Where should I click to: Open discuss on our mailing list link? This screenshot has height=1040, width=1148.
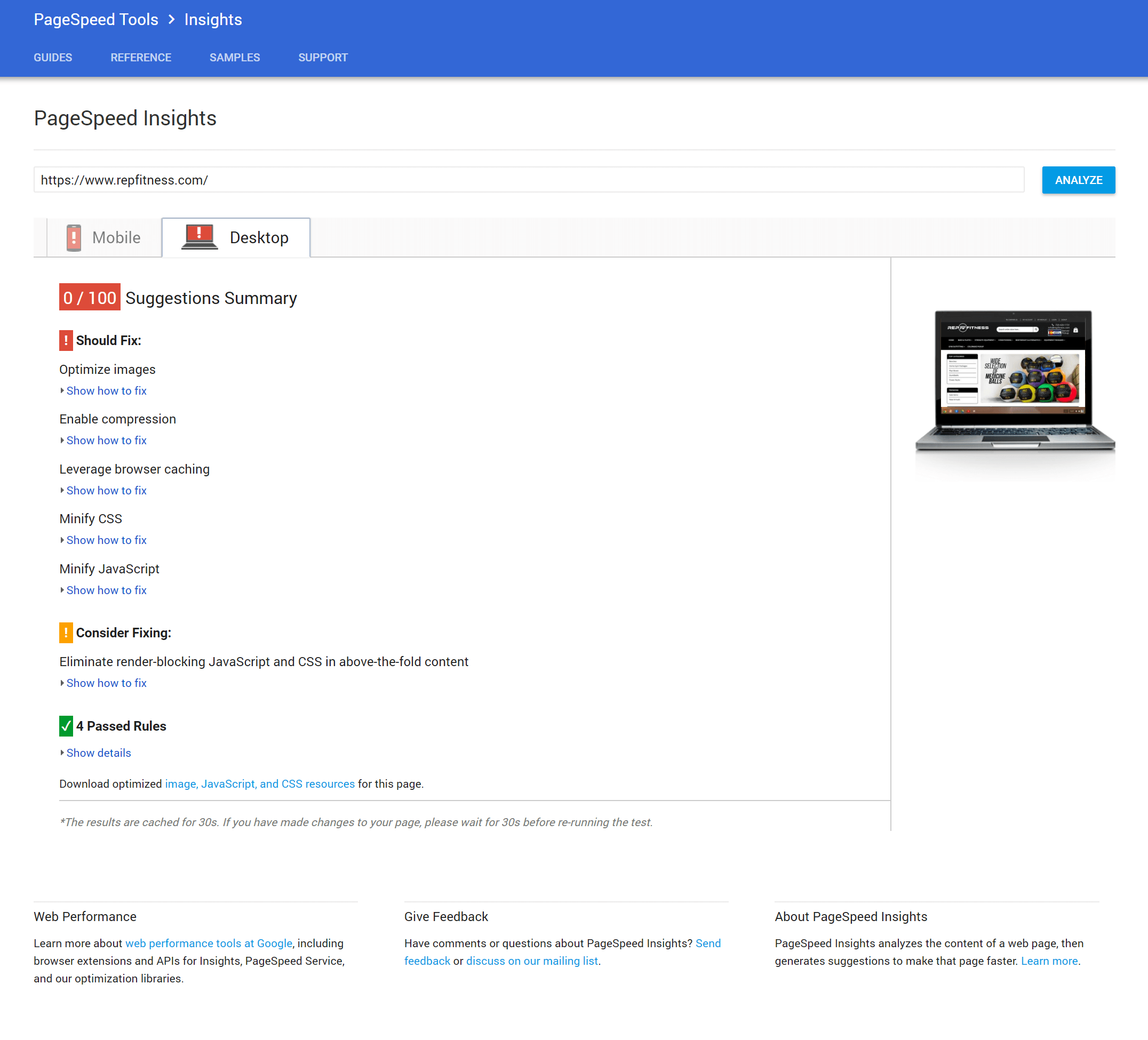[532, 961]
